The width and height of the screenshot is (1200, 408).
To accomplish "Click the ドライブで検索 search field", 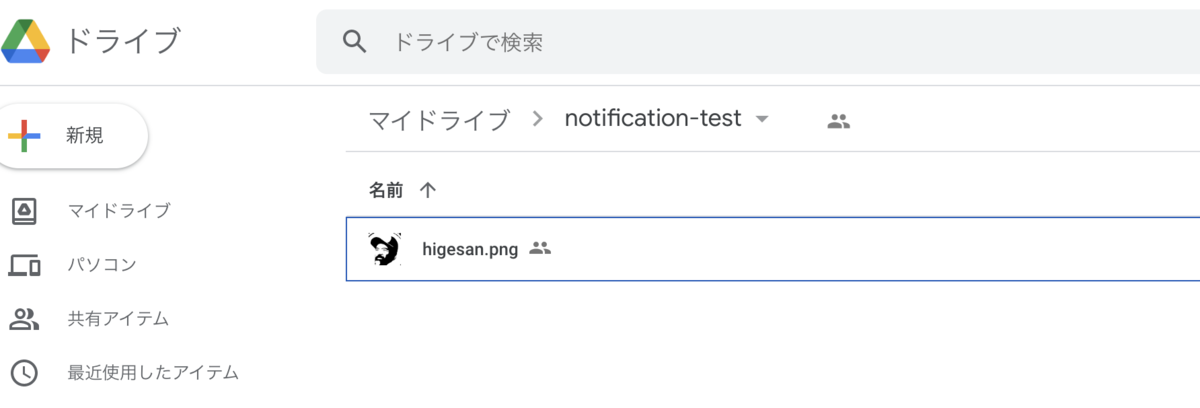I will pyautogui.click(x=758, y=42).
